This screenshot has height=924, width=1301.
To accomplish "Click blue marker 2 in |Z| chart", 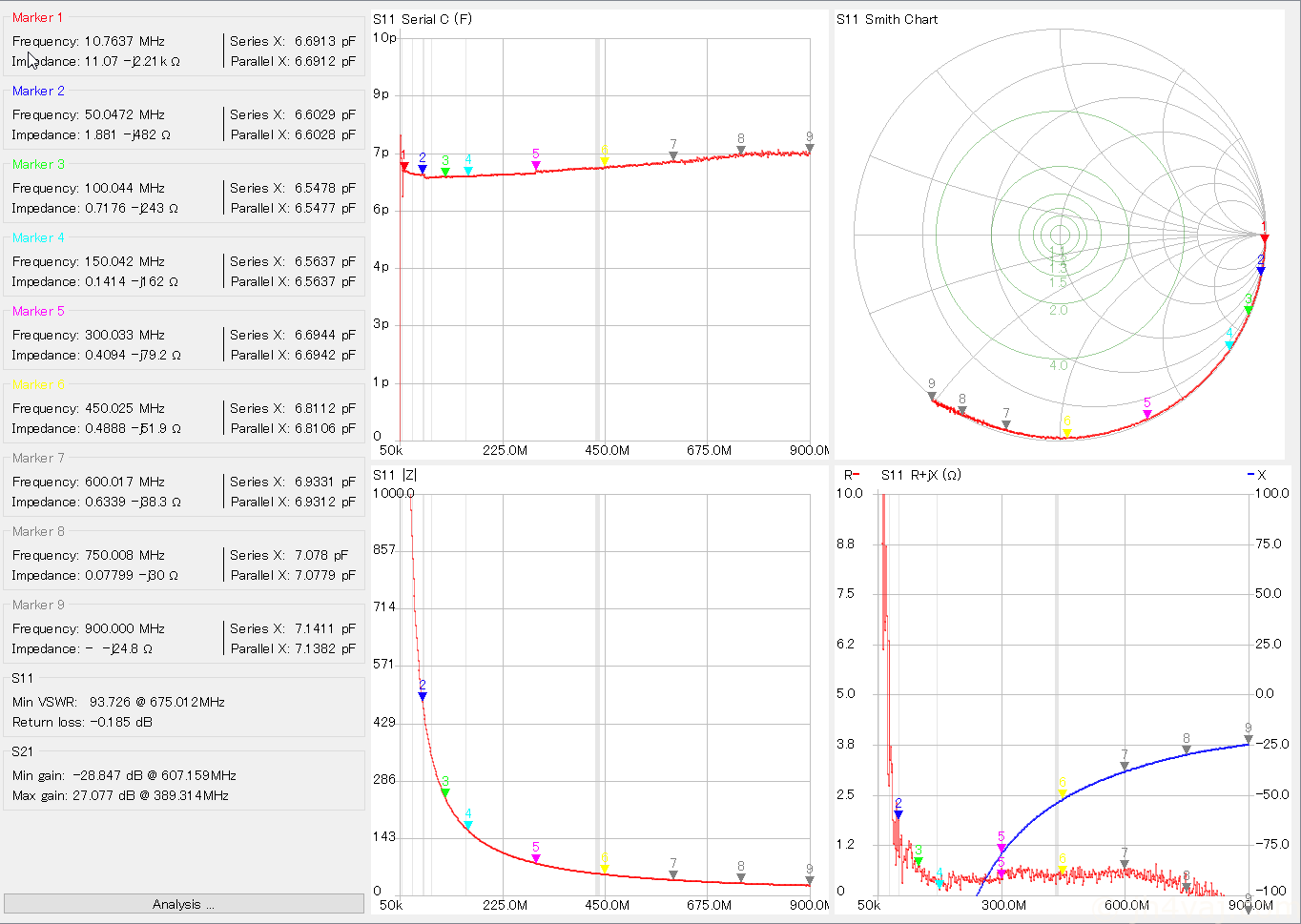I will (423, 696).
